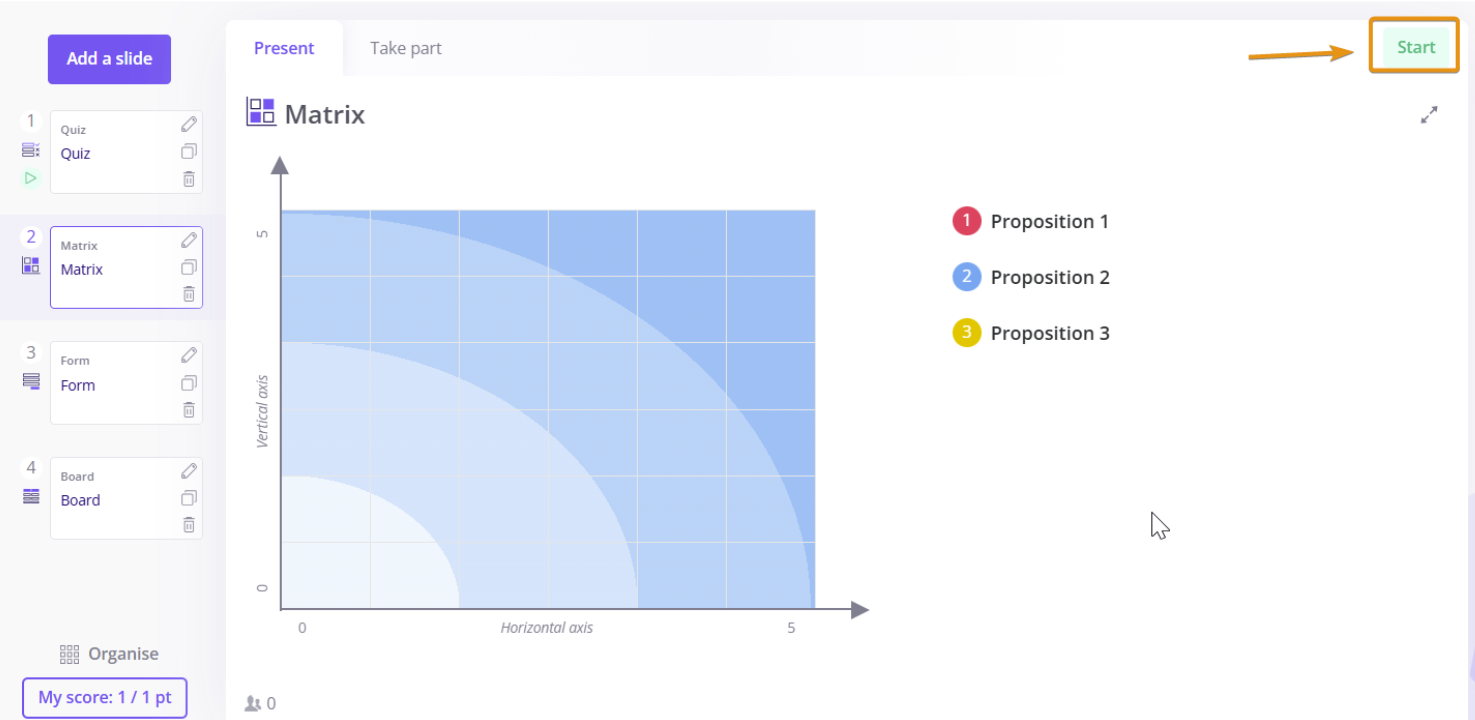Delete the Quiz slide
1475x720 pixels.
coord(189,179)
